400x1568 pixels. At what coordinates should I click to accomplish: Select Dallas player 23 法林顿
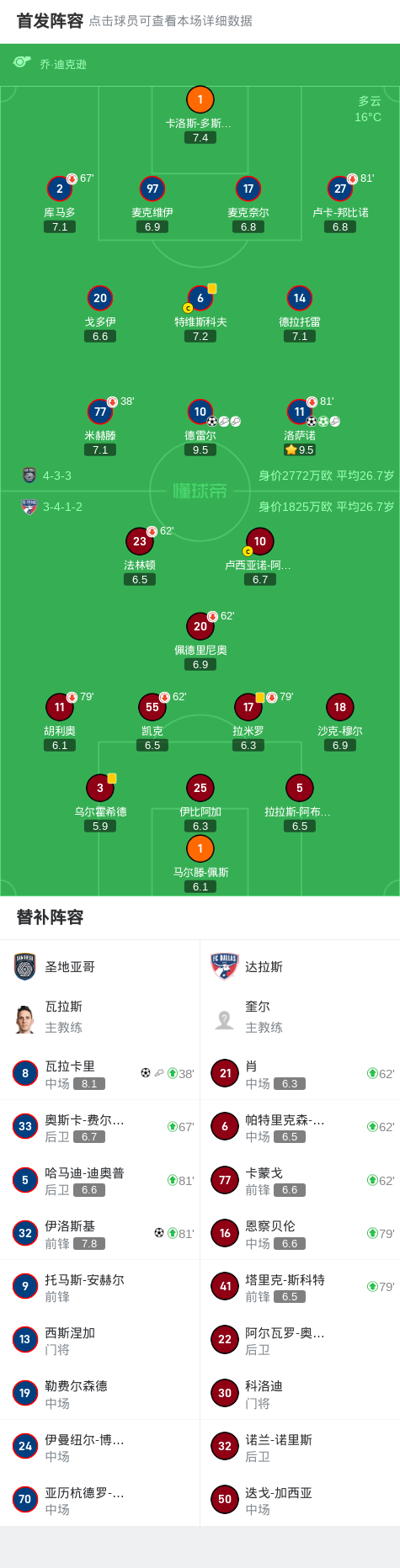140,541
